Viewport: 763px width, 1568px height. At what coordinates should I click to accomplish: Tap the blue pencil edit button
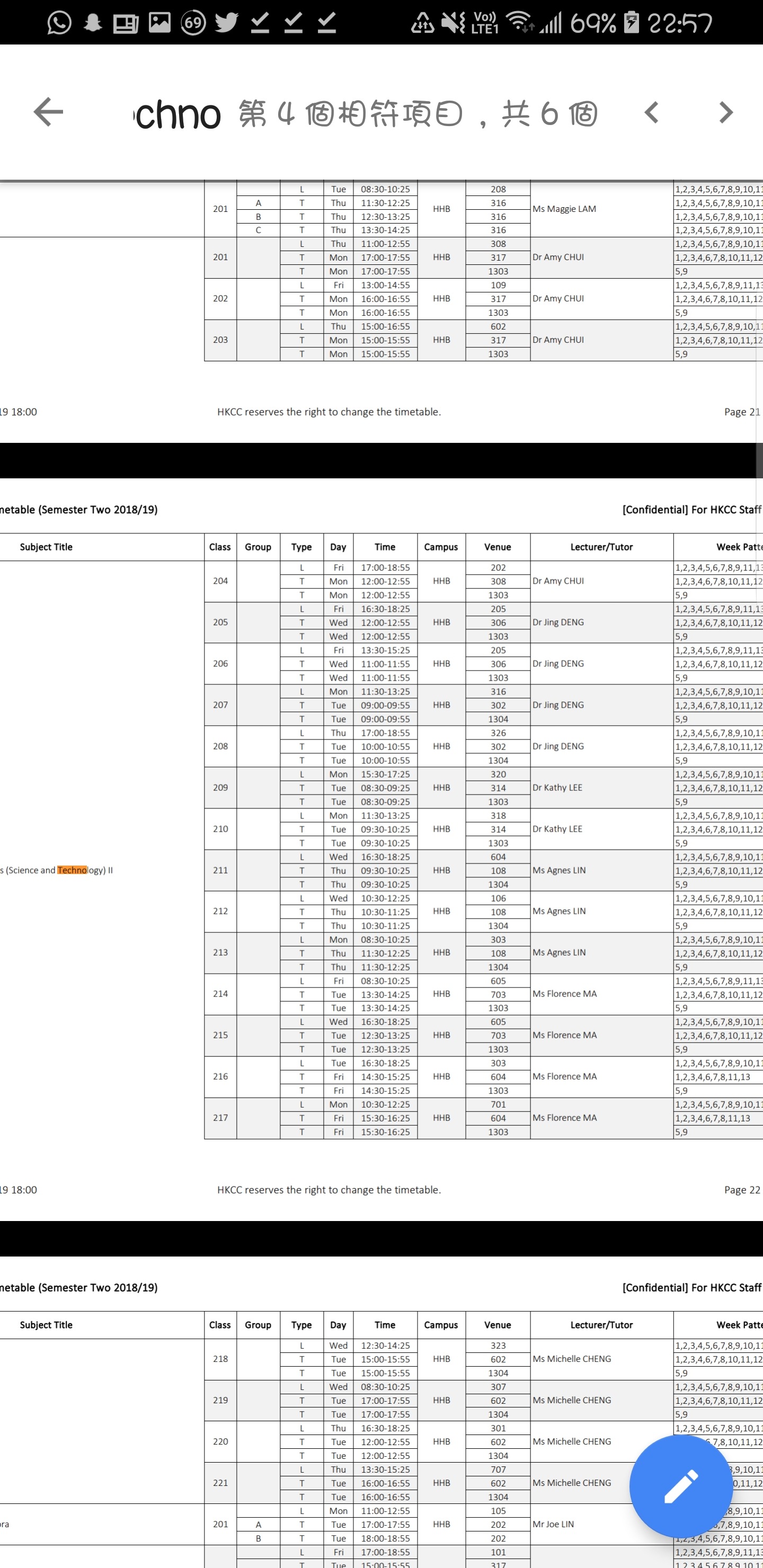point(681,1486)
